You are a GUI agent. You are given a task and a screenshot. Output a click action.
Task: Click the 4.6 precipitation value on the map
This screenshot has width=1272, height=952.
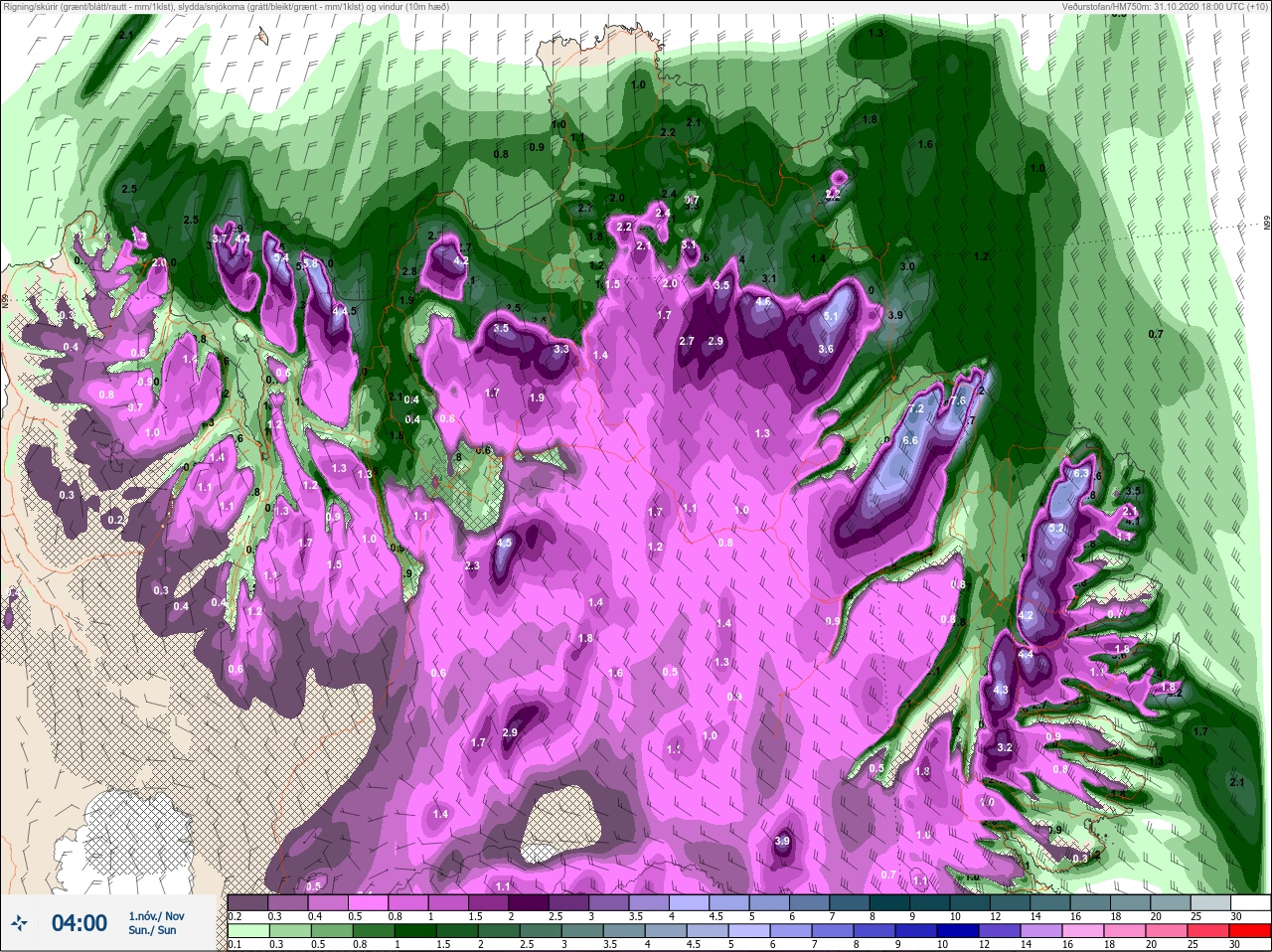[x=764, y=302]
